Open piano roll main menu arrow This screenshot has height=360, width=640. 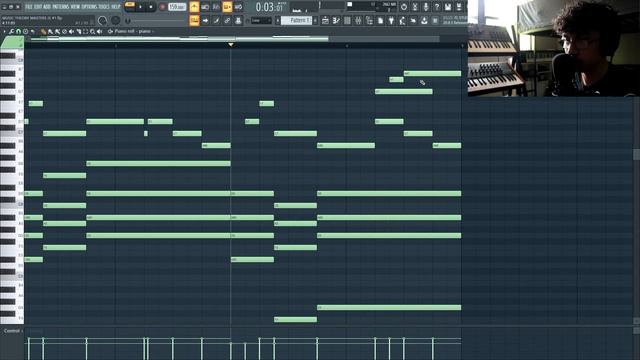click(x=4, y=31)
